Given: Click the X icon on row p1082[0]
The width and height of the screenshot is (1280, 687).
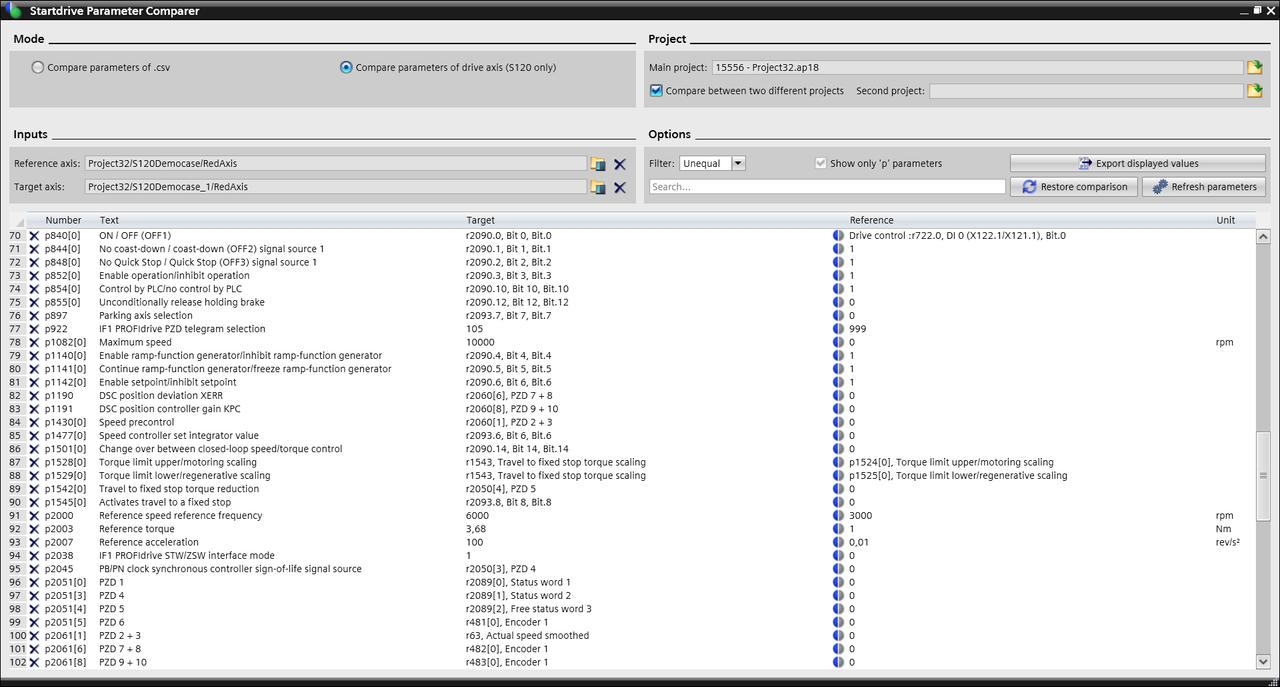Looking at the screenshot, I should 34,342.
